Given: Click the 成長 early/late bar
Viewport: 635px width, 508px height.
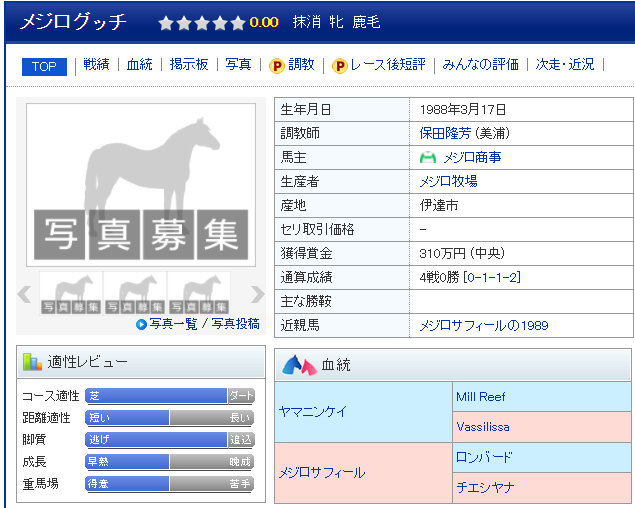Looking at the screenshot, I should coord(170,462).
